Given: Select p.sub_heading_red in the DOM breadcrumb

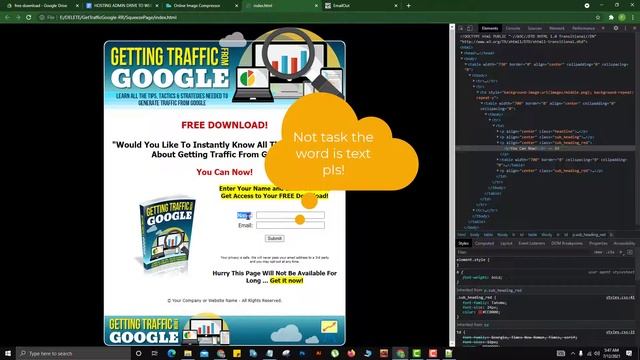Looking at the screenshot, I should coord(589,235).
